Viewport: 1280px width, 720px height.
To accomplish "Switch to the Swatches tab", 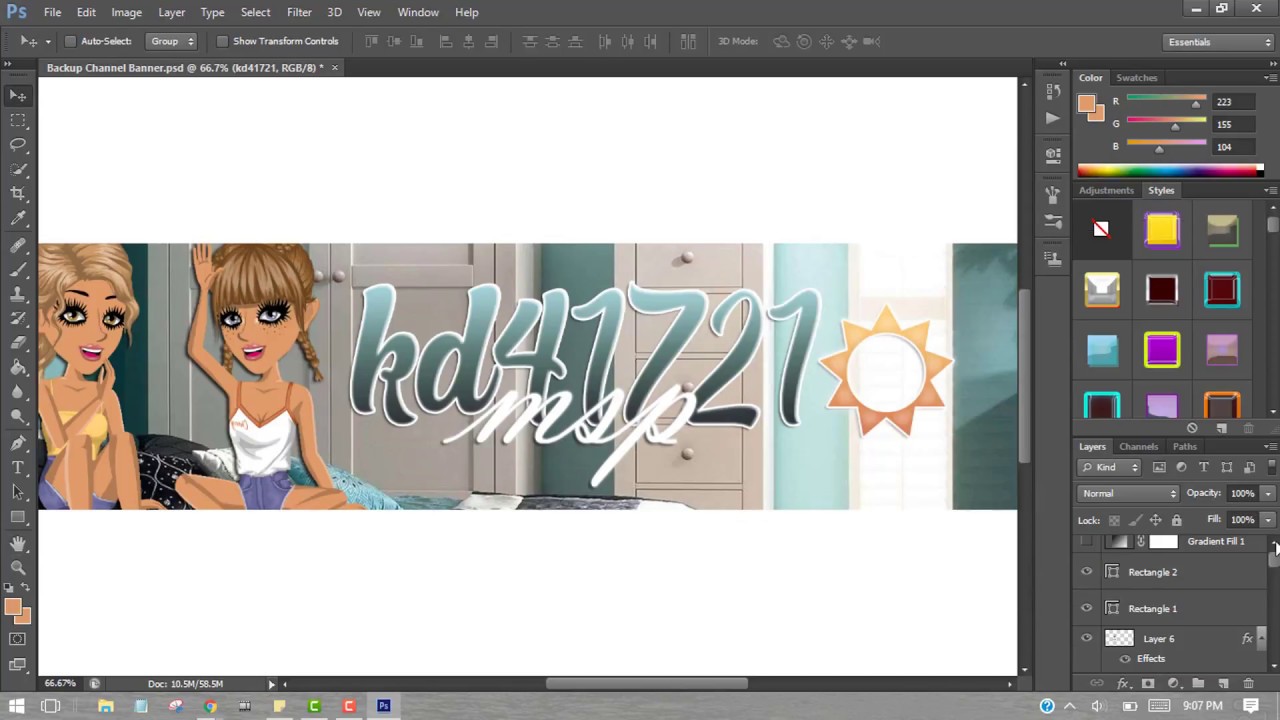I will tap(1136, 78).
